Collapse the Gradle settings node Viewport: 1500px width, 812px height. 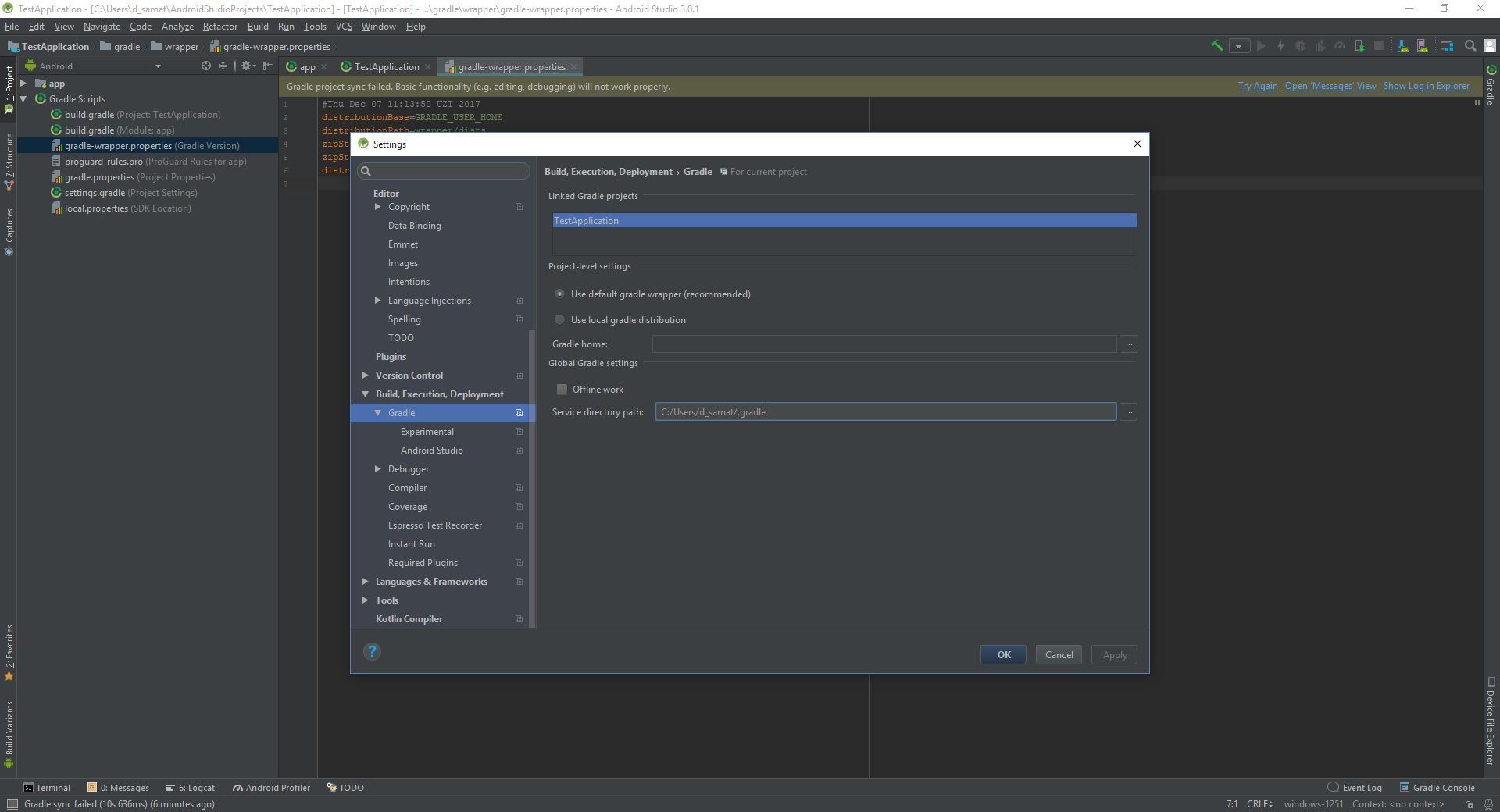click(x=378, y=413)
